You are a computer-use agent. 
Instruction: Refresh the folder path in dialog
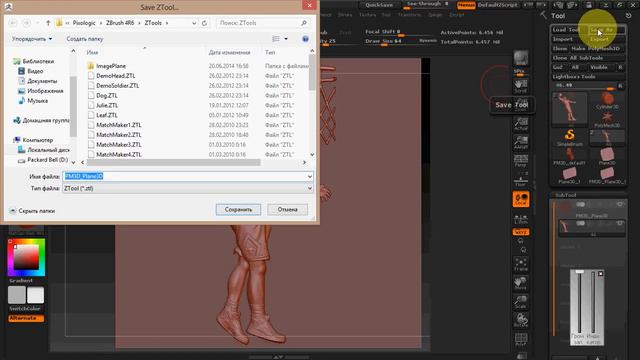tap(204, 23)
